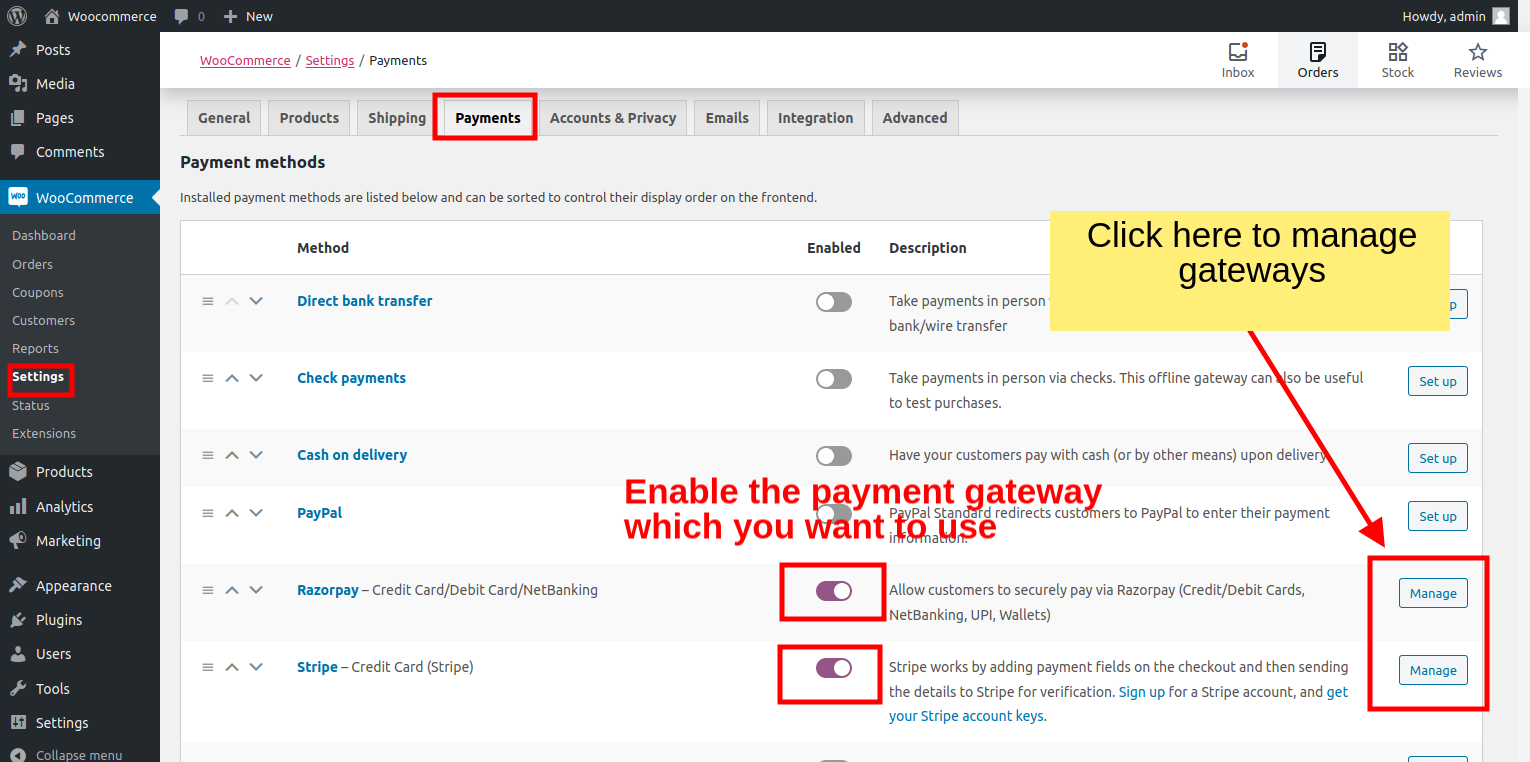Open Coupons in WooCommerce submenu
This screenshot has height=762, width=1530.
pyautogui.click(x=38, y=293)
